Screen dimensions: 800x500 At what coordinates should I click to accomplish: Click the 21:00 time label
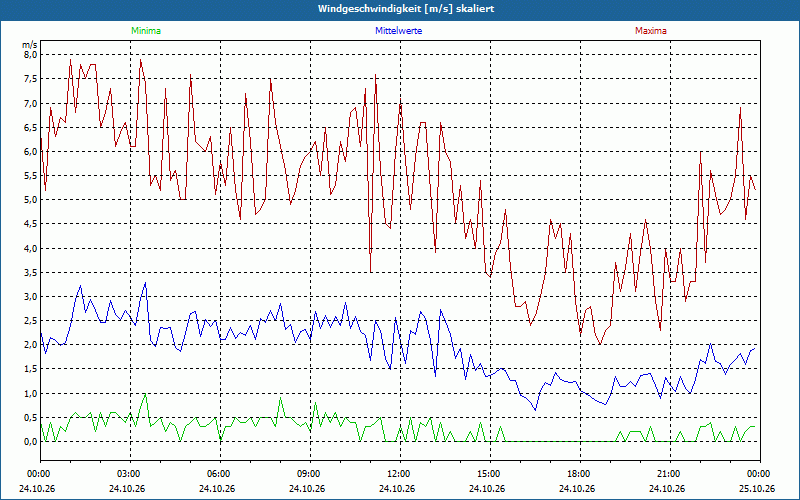point(667,474)
